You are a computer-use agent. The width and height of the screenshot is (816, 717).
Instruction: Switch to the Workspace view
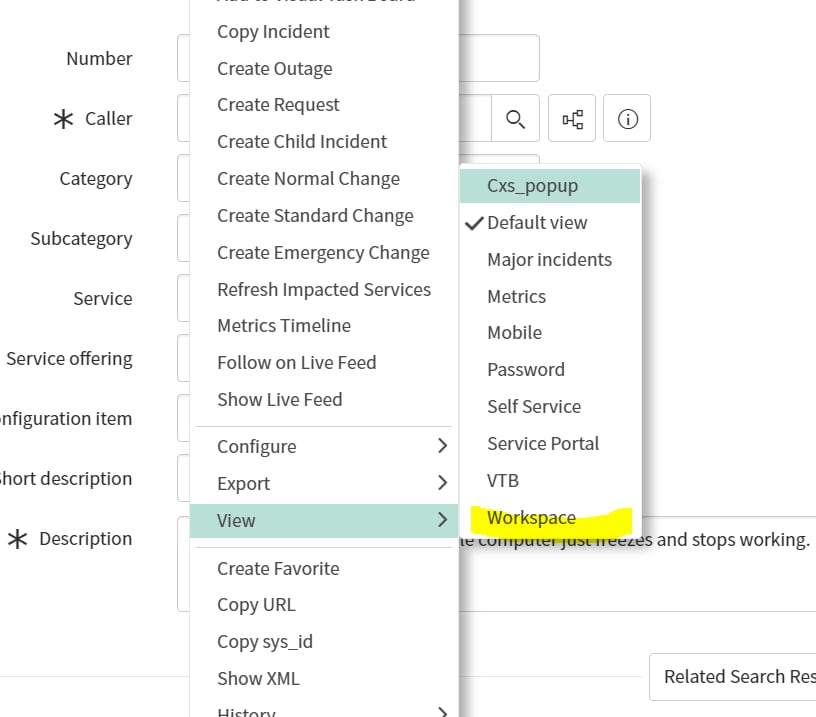[x=531, y=517]
